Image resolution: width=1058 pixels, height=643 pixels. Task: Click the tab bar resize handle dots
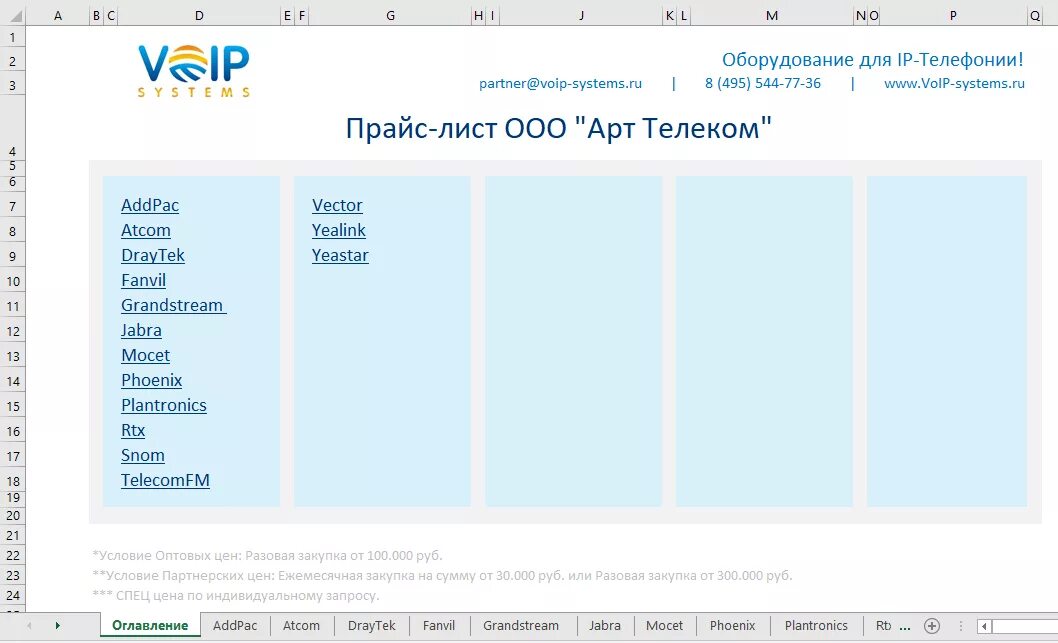tap(961, 626)
